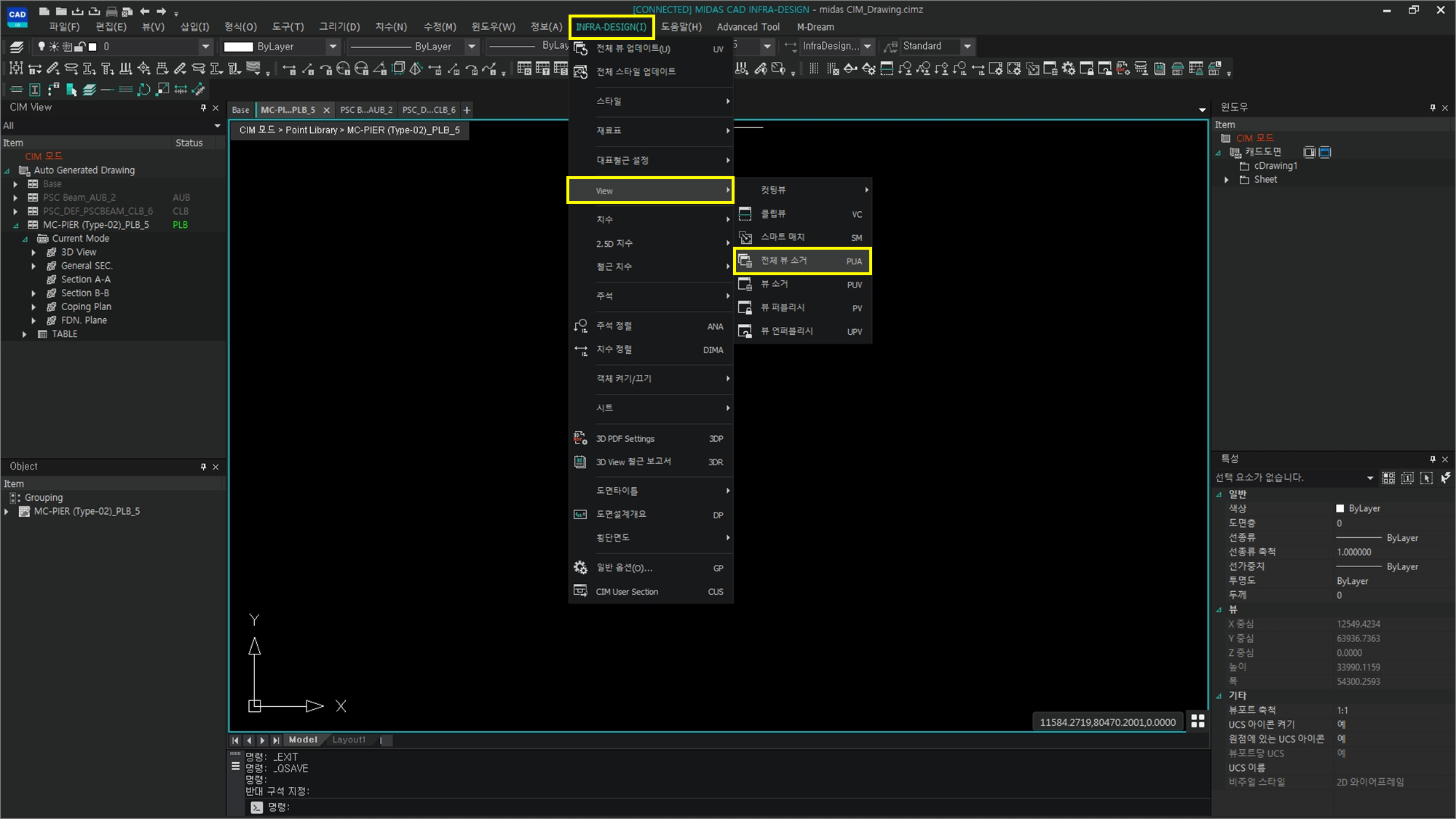1456x819 pixels.
Task: Click the four-square viewport grid icon
Action: (x=1198, y=721)
